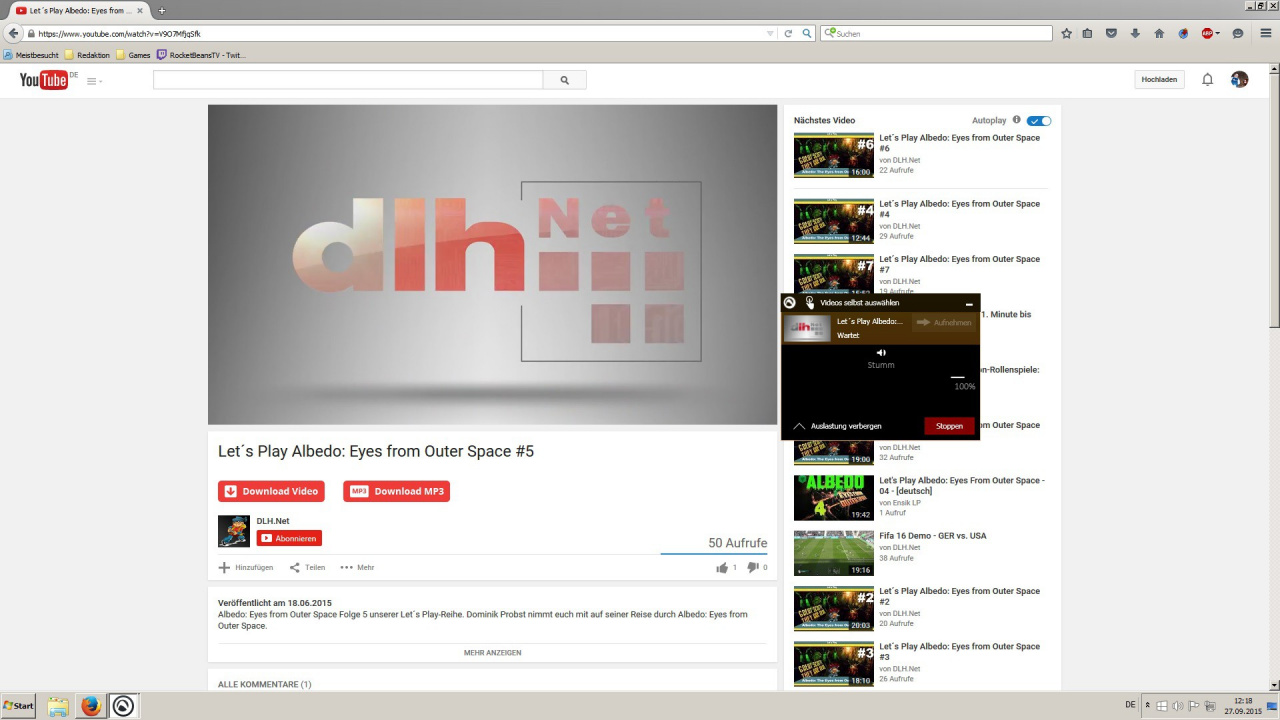Screen dimensions: 1280x720
Task: Click the 100% load level indicator
Action: [964, 386]
